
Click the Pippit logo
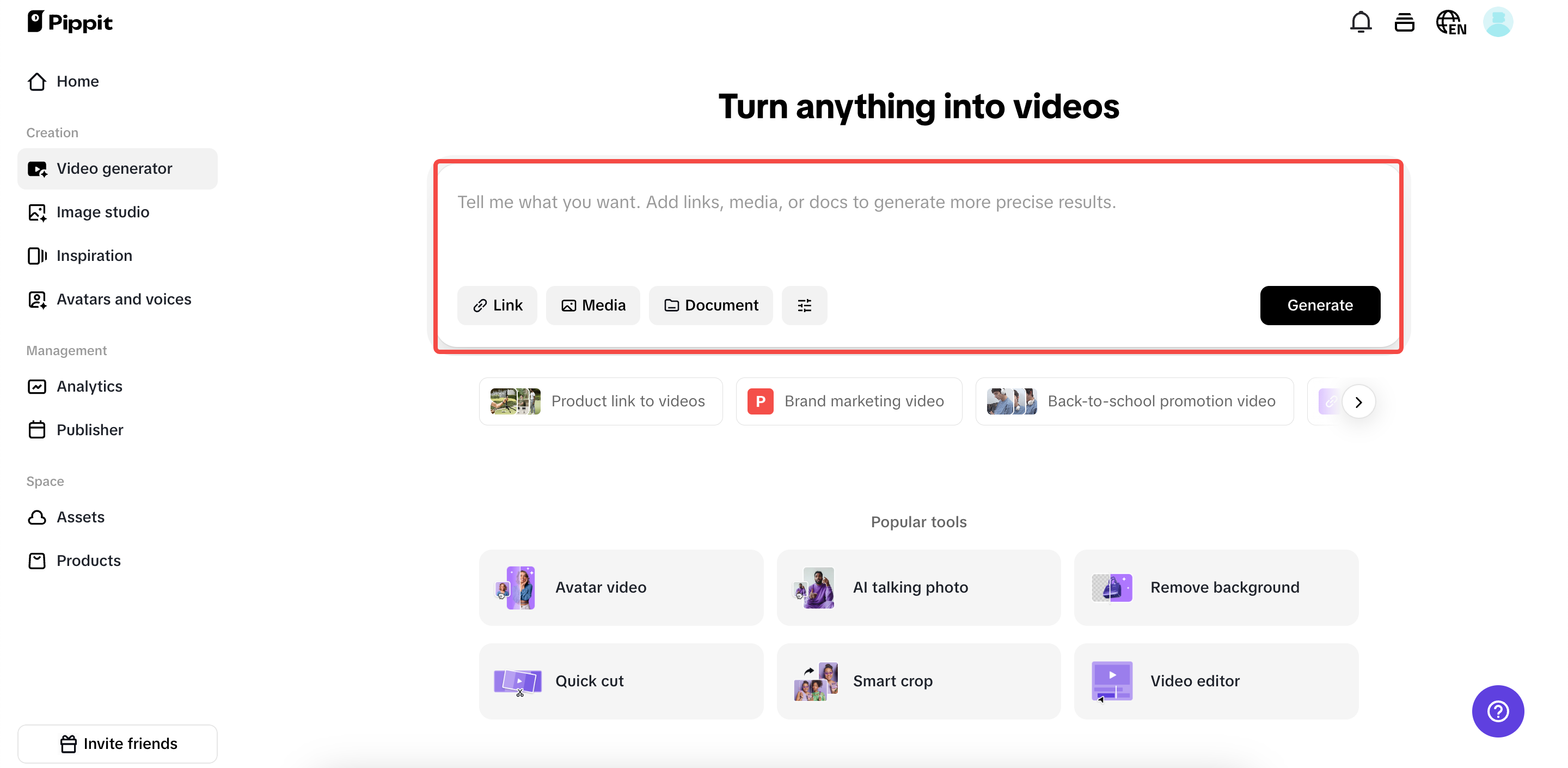click(70, 22)
